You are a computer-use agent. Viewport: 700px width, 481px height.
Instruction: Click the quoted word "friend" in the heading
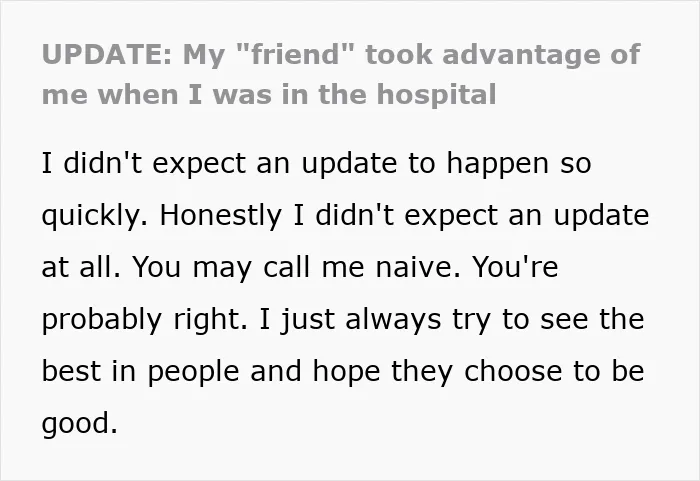click(x=294, y=54)
